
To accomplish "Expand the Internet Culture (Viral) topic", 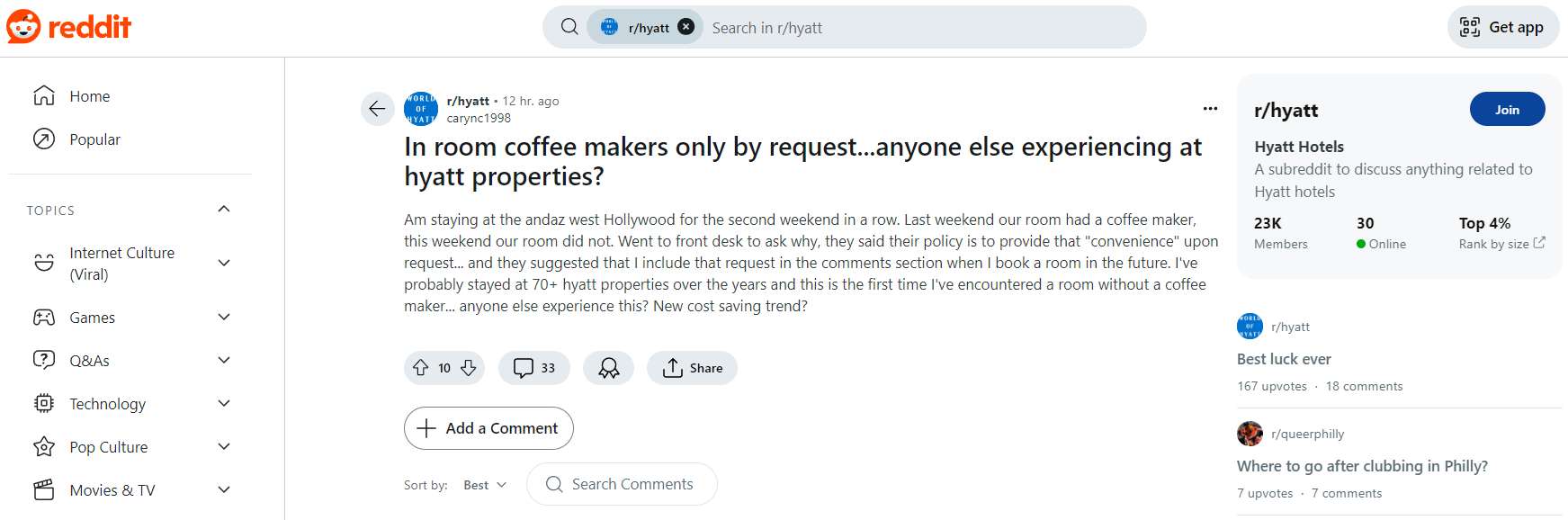I will (224, 263).
